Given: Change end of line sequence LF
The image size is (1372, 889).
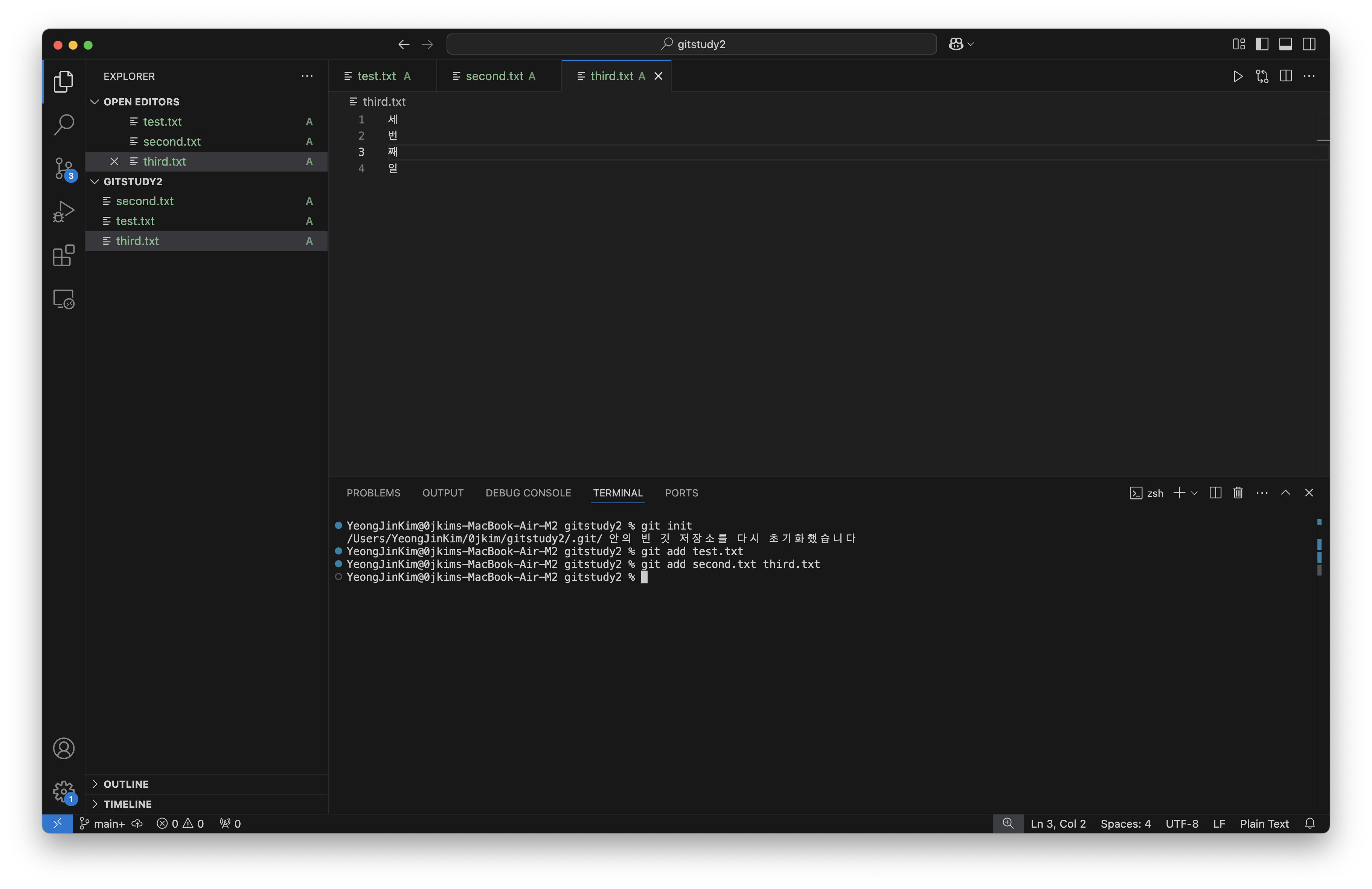Looking at the screenshot, I should tap(1219, 823).
